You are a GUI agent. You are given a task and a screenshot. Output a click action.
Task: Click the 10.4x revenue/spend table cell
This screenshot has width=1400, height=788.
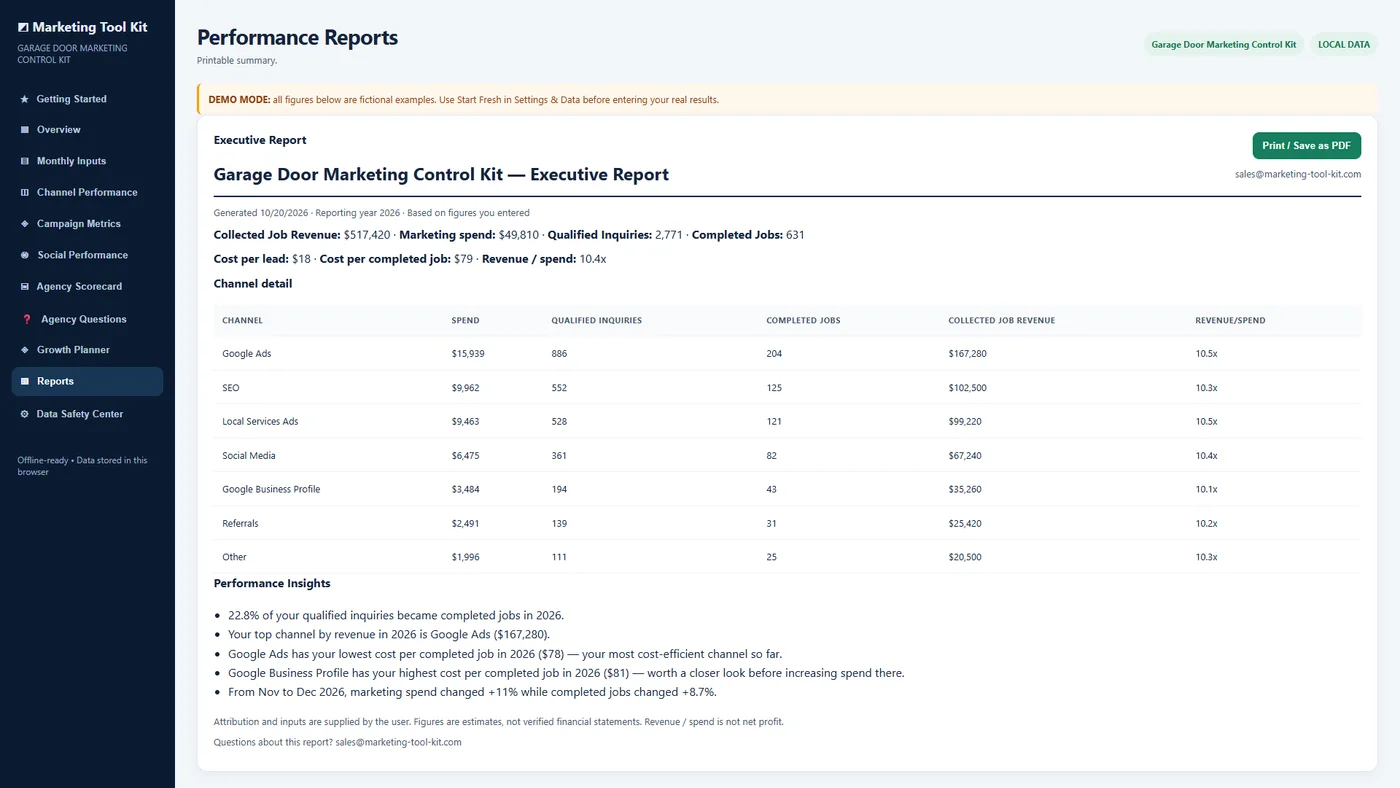[1206, 456]
